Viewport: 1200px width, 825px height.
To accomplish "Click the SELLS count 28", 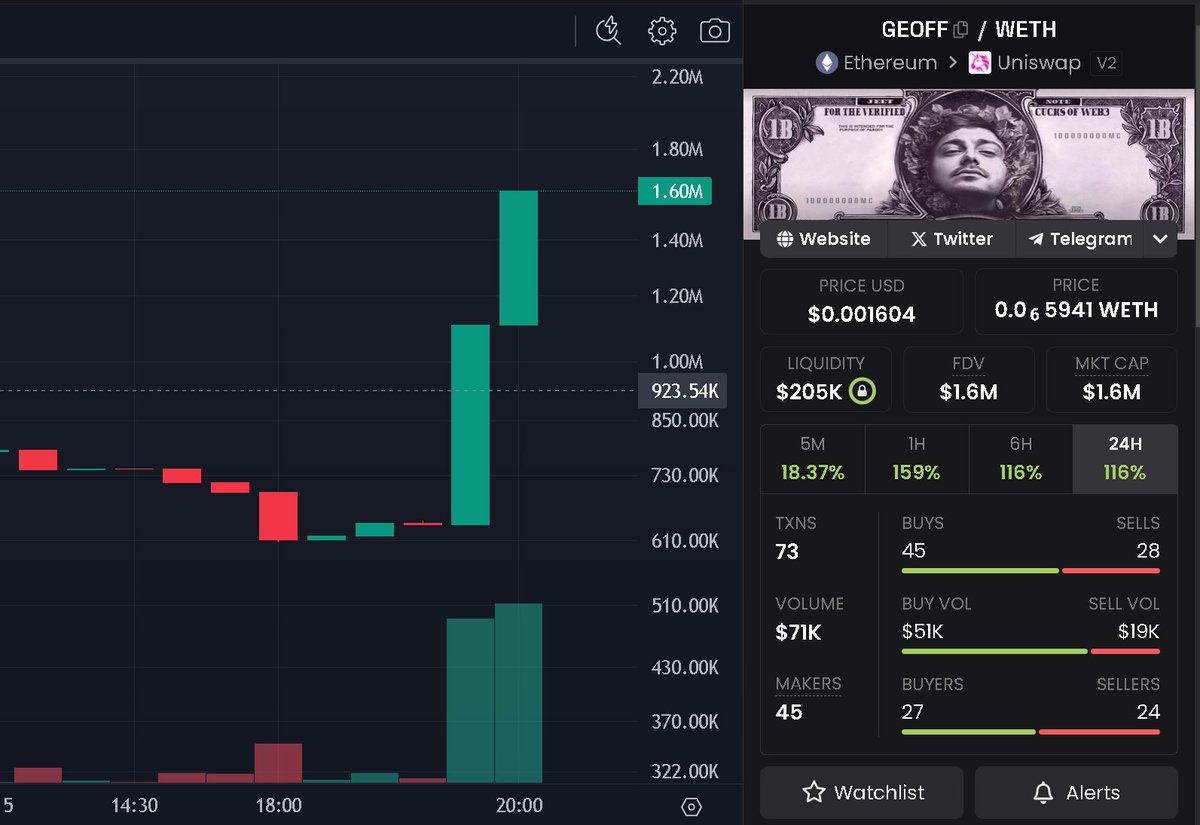I will point(1148,550).
